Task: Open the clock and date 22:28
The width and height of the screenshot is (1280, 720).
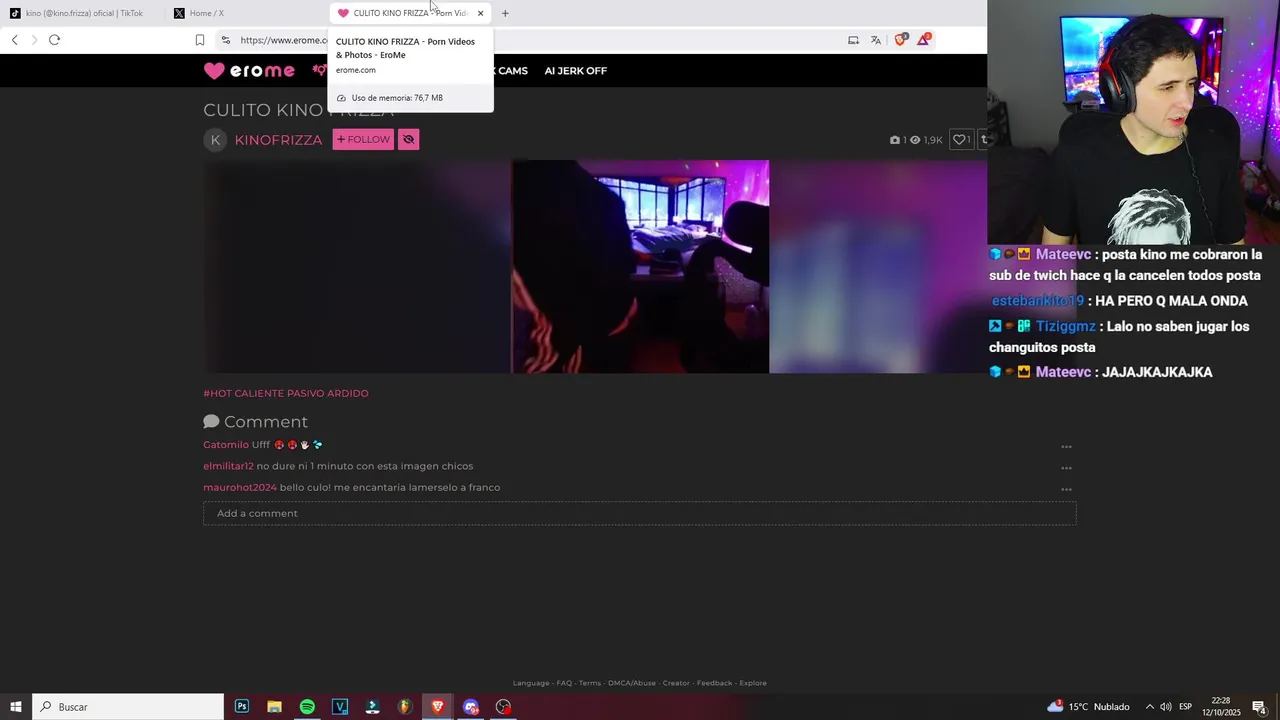Action: point(1221,707)
